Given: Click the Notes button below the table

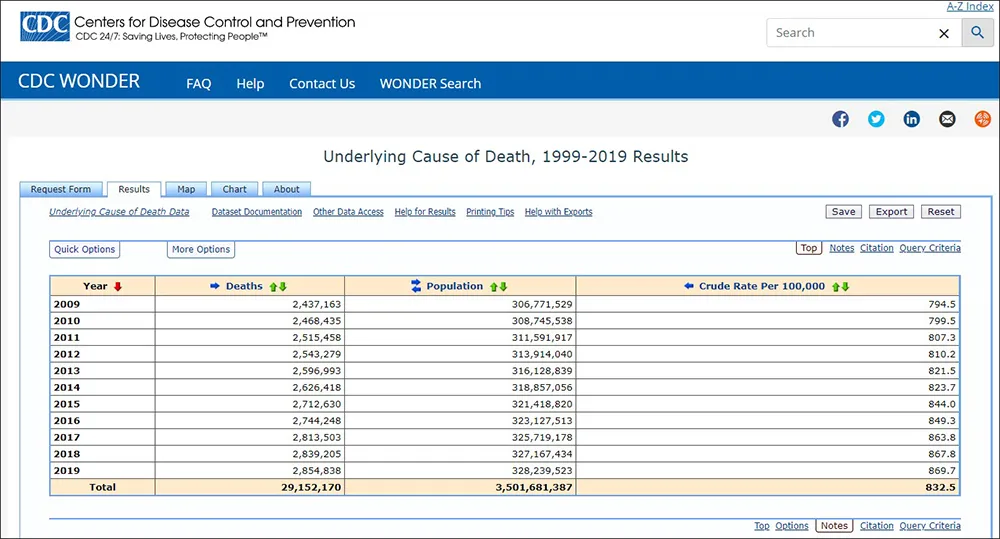Looking at the screenshot, I should [834, 526].
